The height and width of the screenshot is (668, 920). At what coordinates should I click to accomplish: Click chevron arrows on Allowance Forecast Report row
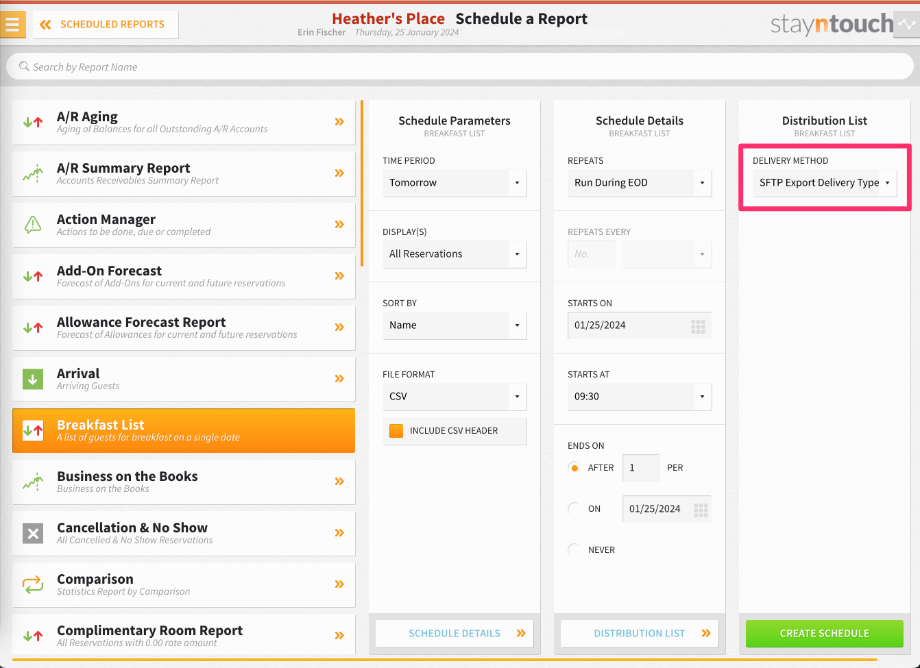(x=339, y=327)
